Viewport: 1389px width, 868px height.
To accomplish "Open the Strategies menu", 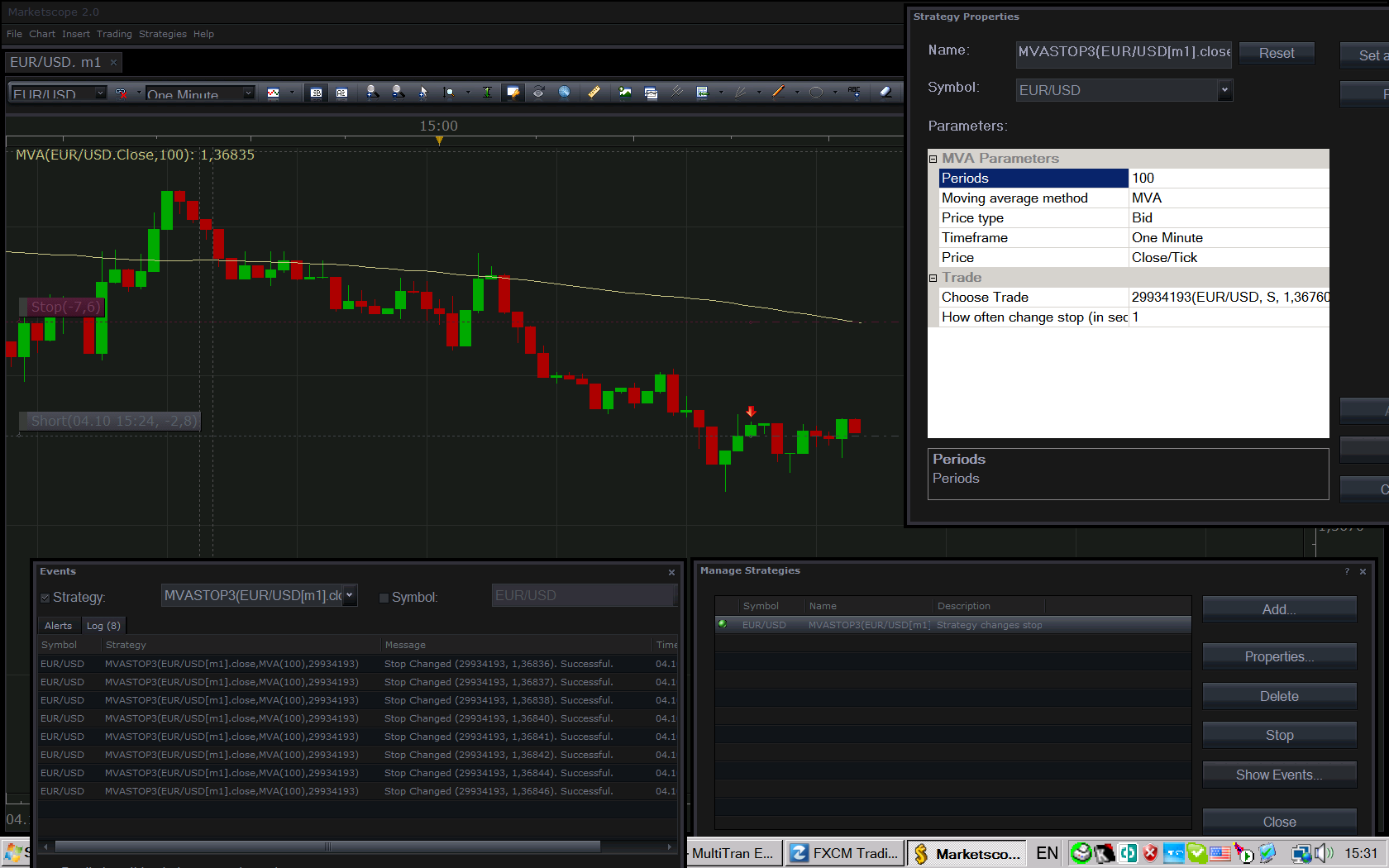I will (x=163, y=34).
